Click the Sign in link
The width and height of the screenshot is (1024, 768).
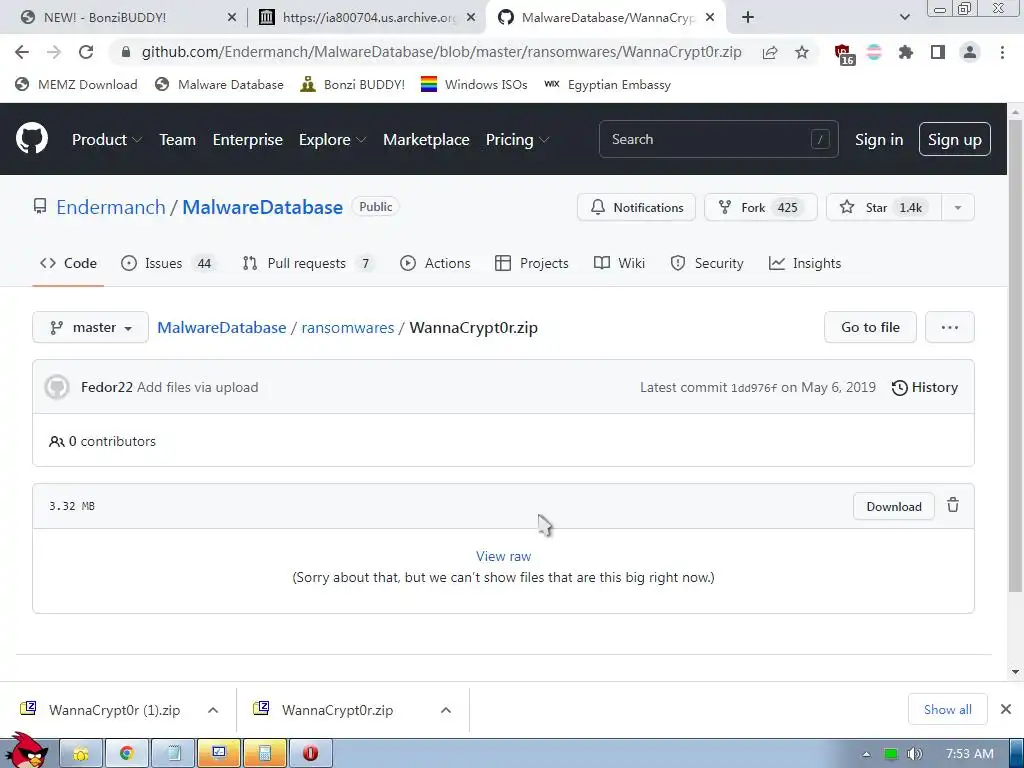[879, 140]
